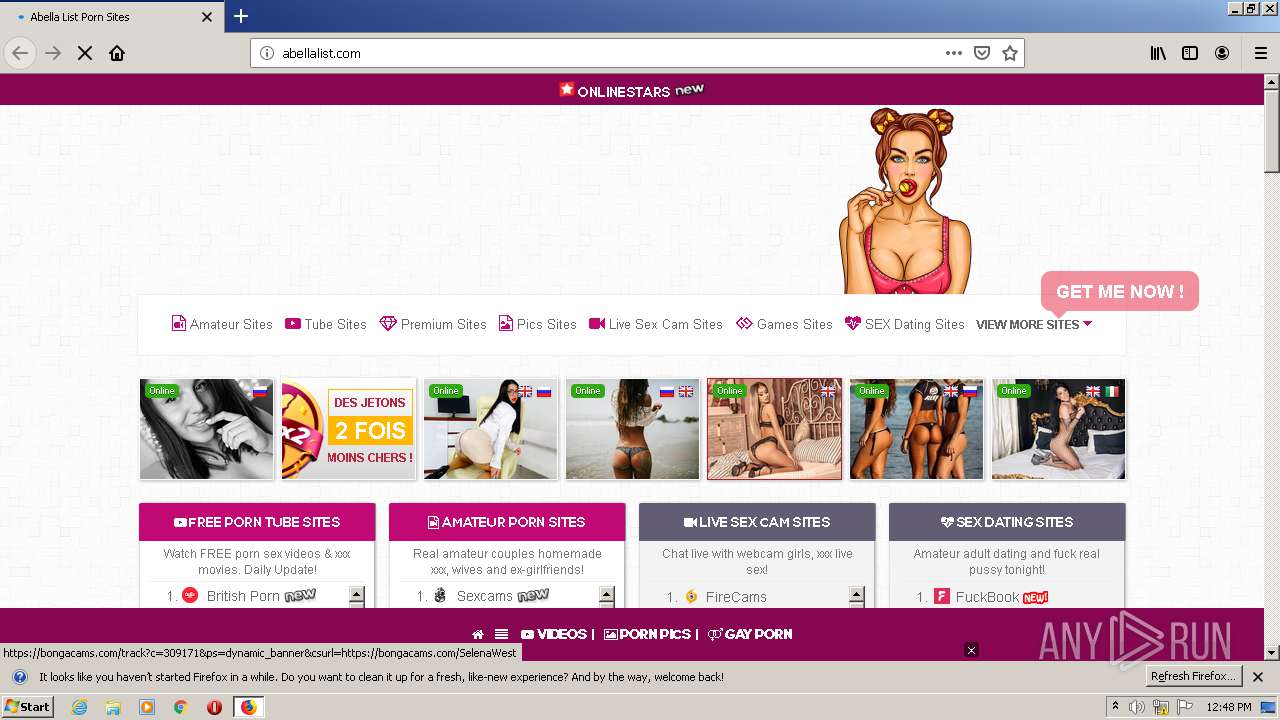This screenshot has width=1280, height=720.
Task: Open the Firefox Library
Action: point(1158,53)
